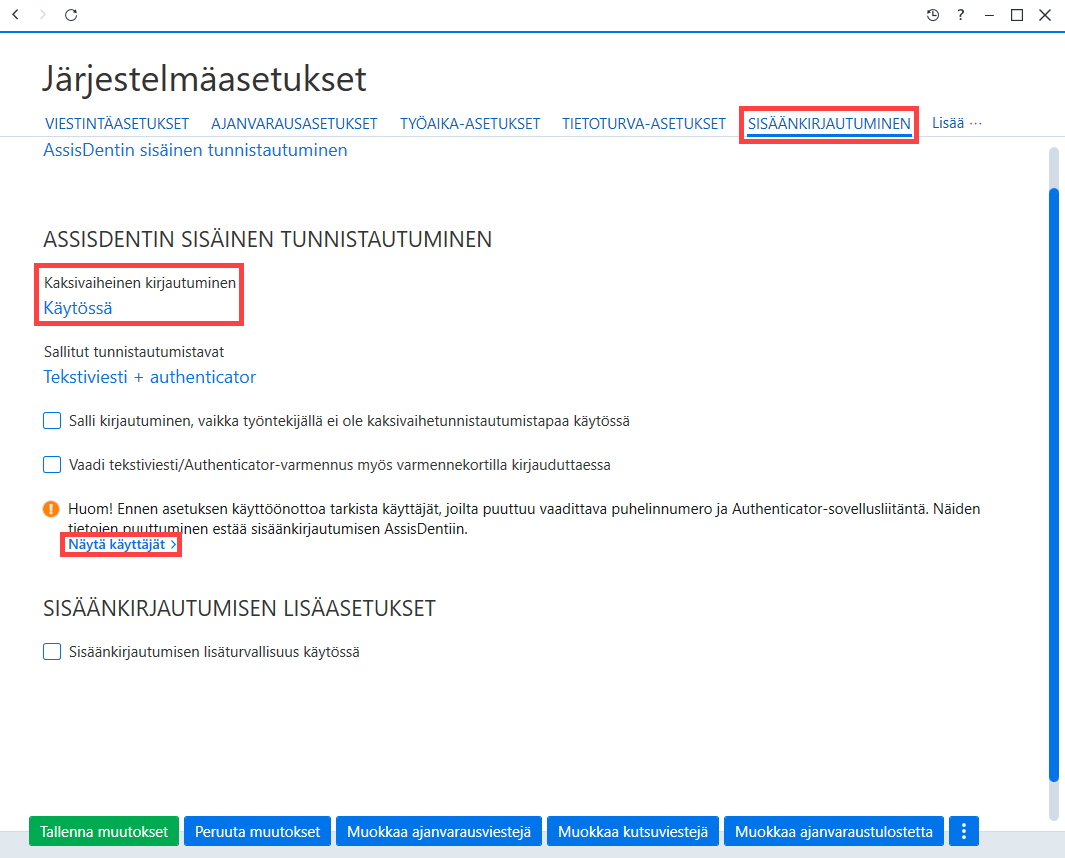Reload the page with the refresh icon
1065x858 pixels.
pos(71,14)
